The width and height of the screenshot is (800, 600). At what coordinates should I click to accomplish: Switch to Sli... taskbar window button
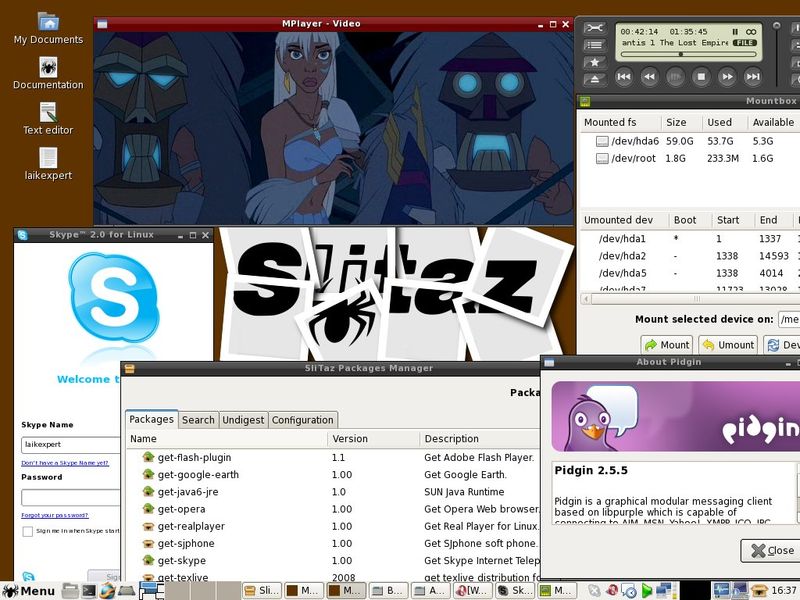click(x=262, y=591)
